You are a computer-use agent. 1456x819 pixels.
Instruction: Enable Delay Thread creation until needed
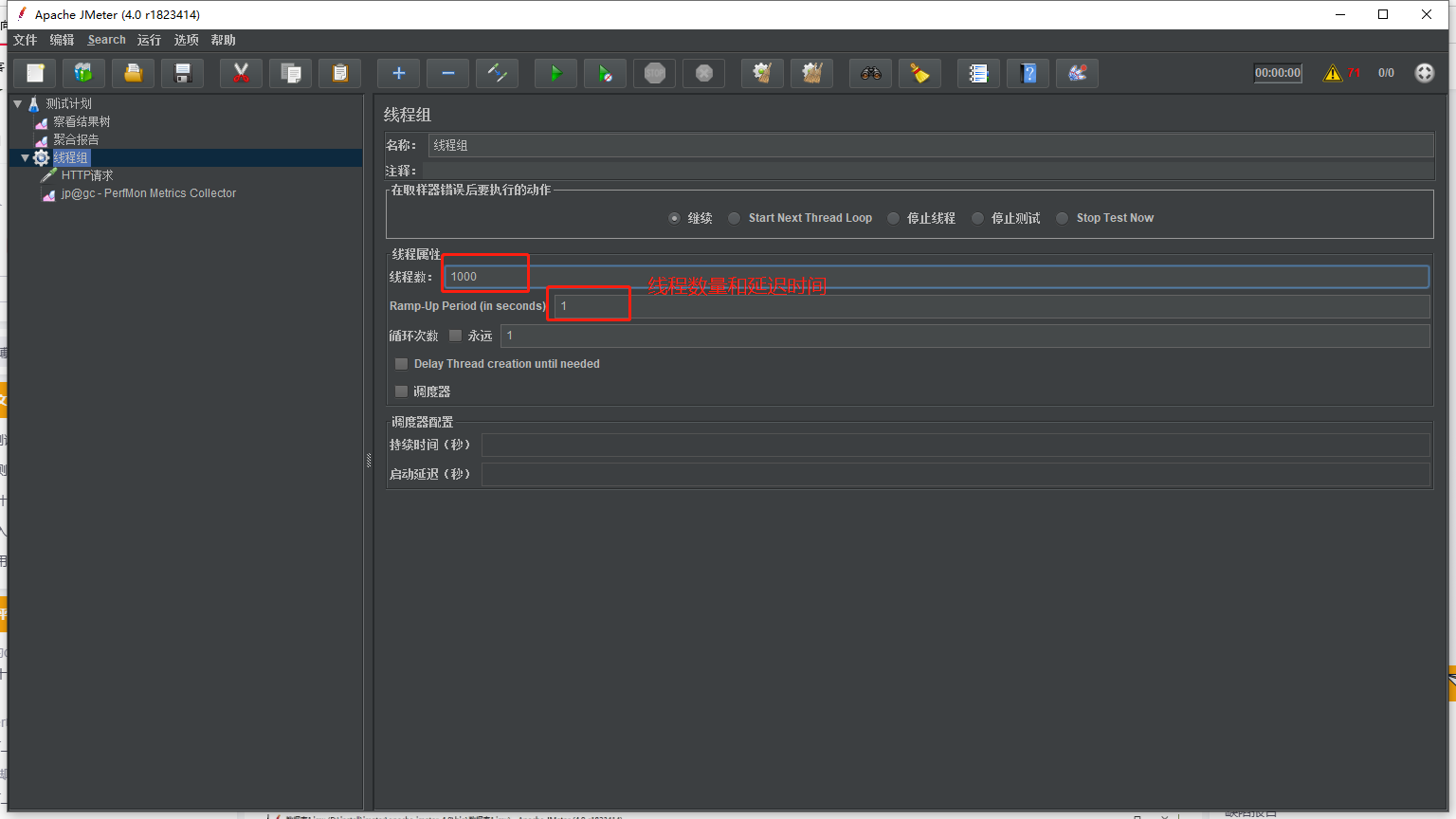click(x=401, y=364)
